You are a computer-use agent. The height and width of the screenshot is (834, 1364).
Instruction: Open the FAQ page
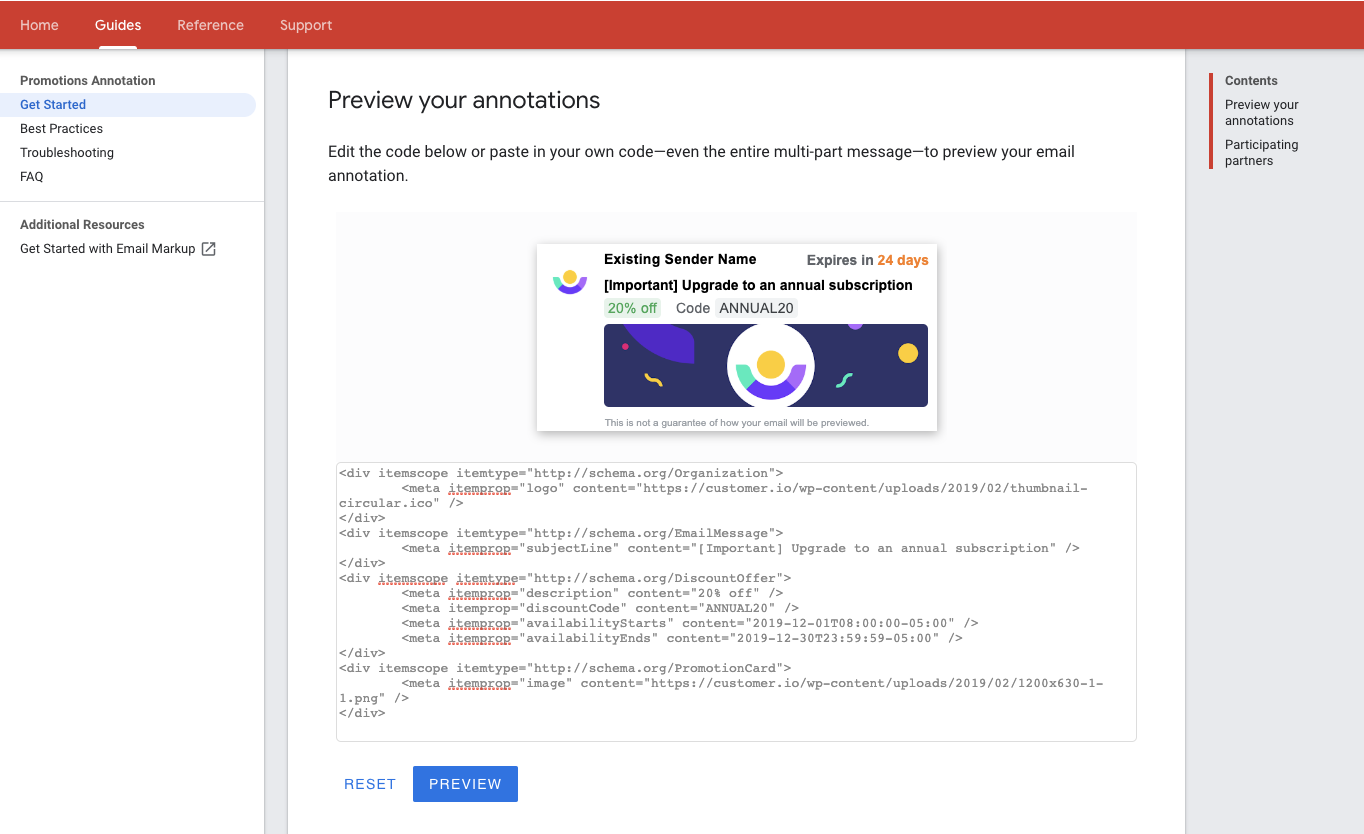pos(31,176)
